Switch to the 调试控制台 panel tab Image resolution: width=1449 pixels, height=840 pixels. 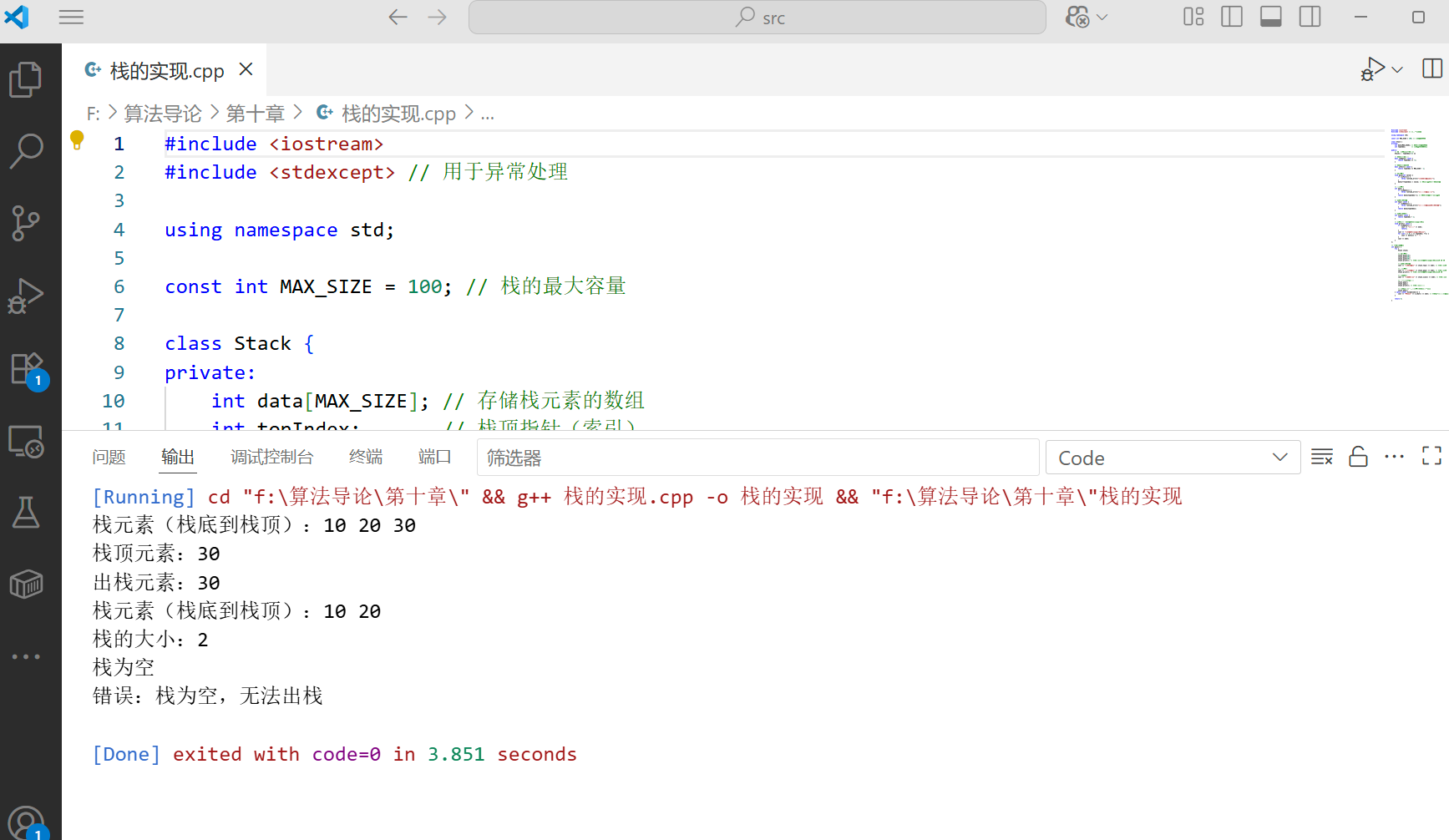272,458
